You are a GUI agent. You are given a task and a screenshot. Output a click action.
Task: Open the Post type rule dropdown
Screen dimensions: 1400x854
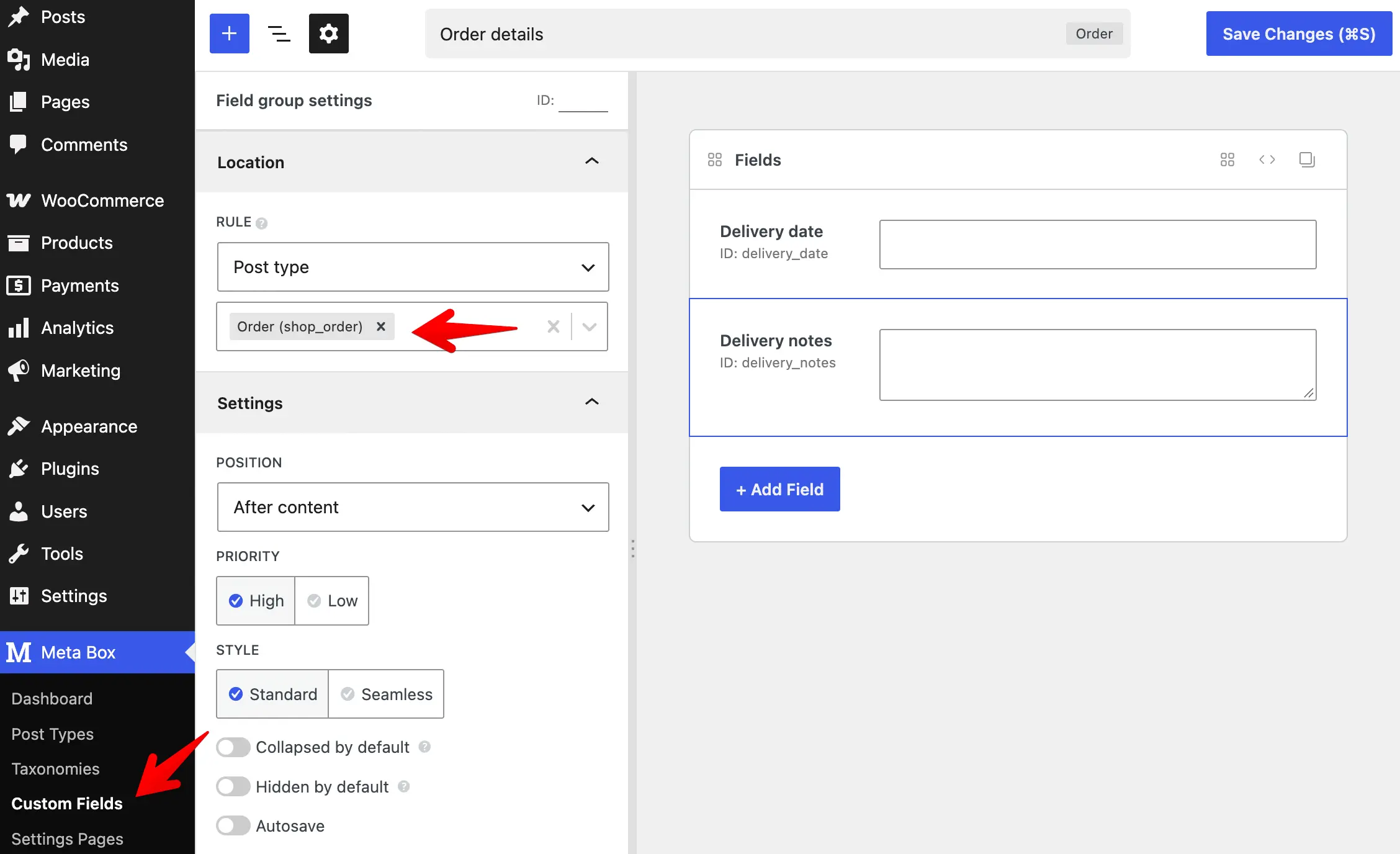pos(413,267)
